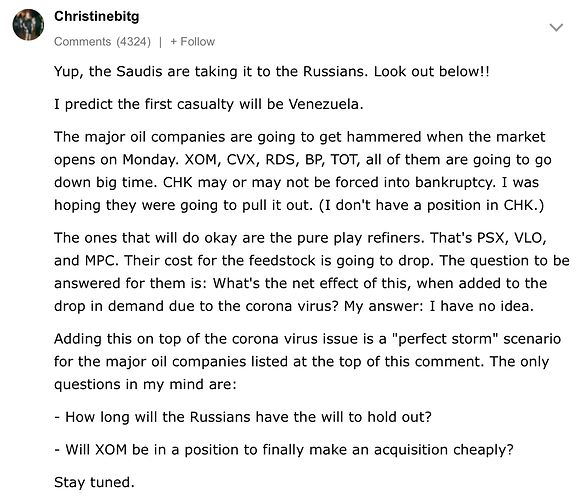Screen dimensions: 588x500
Task: Click the XOM acquisition question line
Action: [x=284, y=450]
